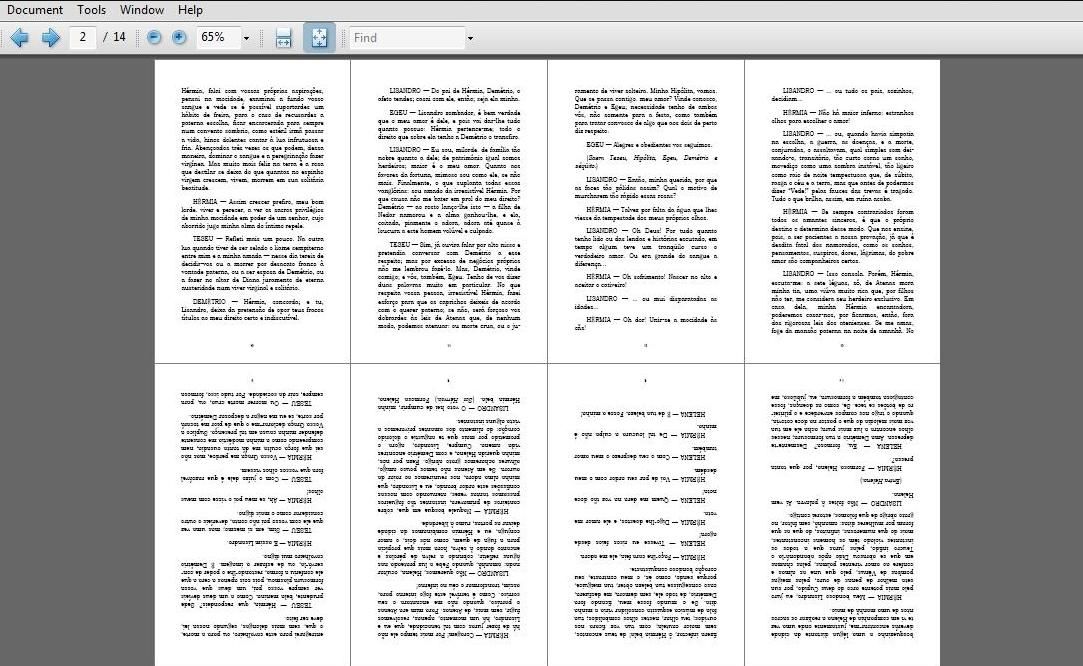This screenshot has height=666, width=1083.
Task: Zoom out with the minus icon
Action: [153, 37]
